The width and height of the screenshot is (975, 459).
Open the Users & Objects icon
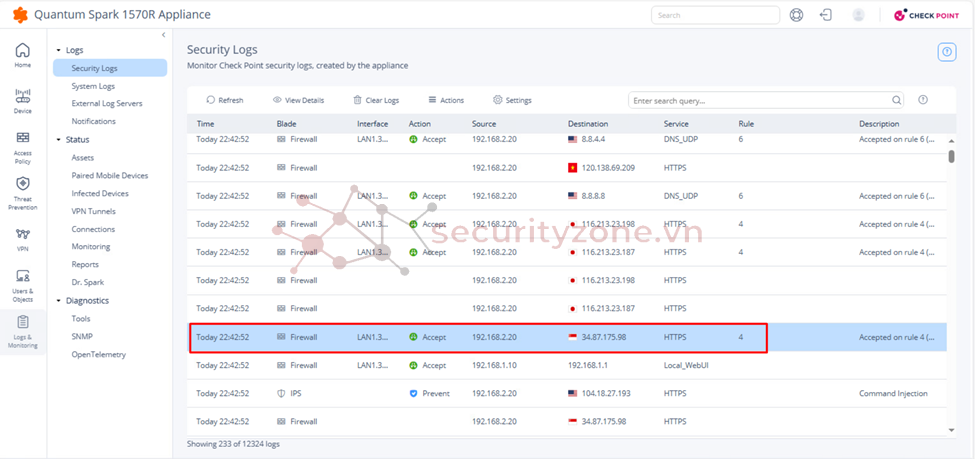22,276
